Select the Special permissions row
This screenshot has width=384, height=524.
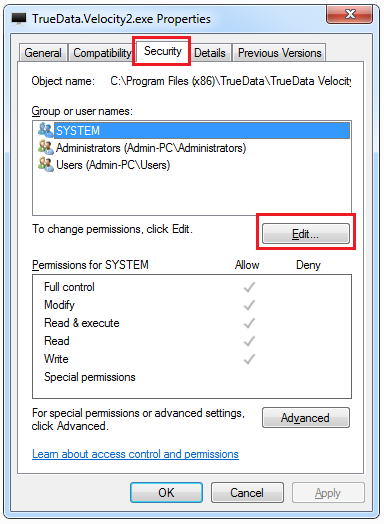(x=192, y=377)
